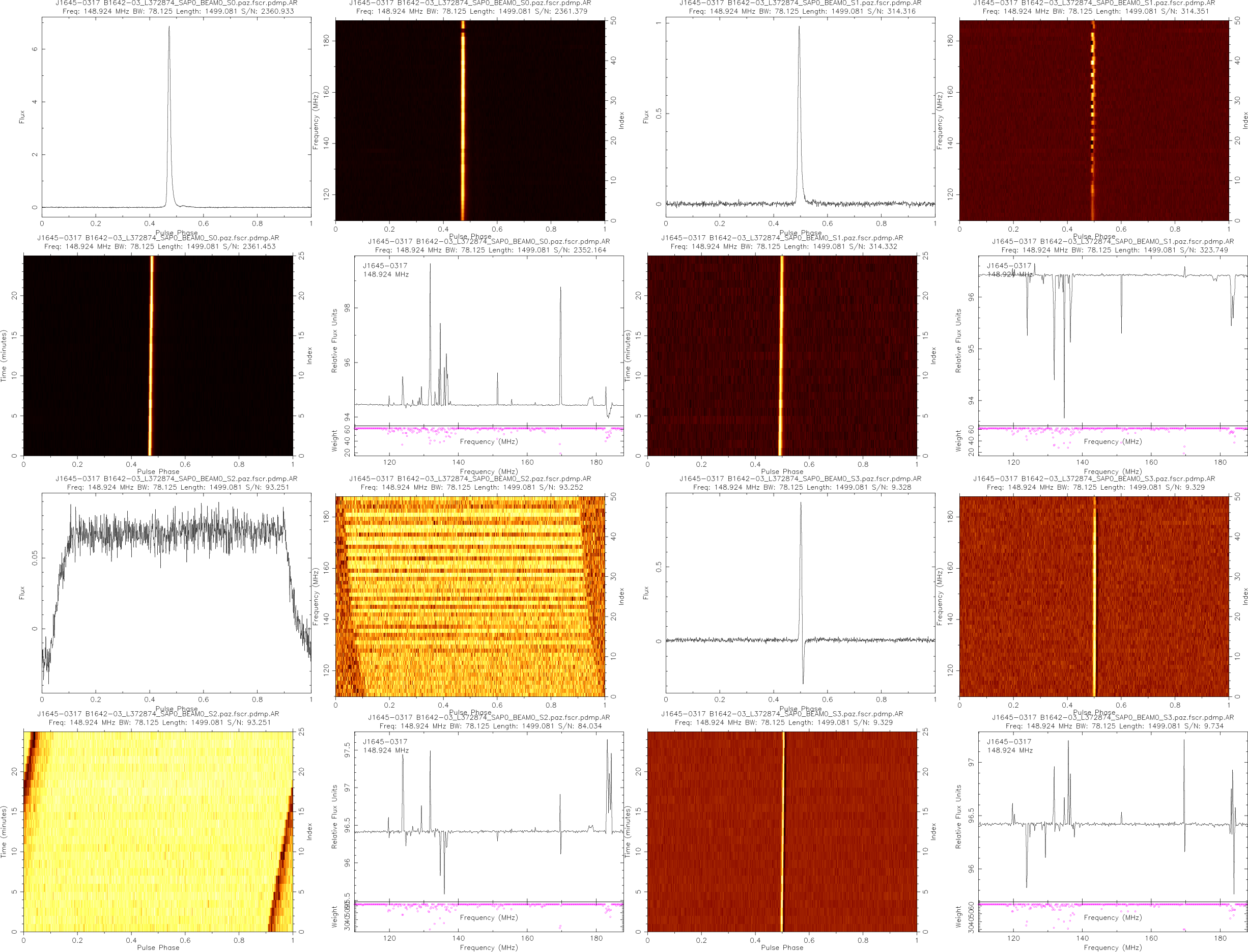Click the S0 profile title with S/N 2360.933
The height and width of the screenshot is (952, 1248).
[178, 11]
